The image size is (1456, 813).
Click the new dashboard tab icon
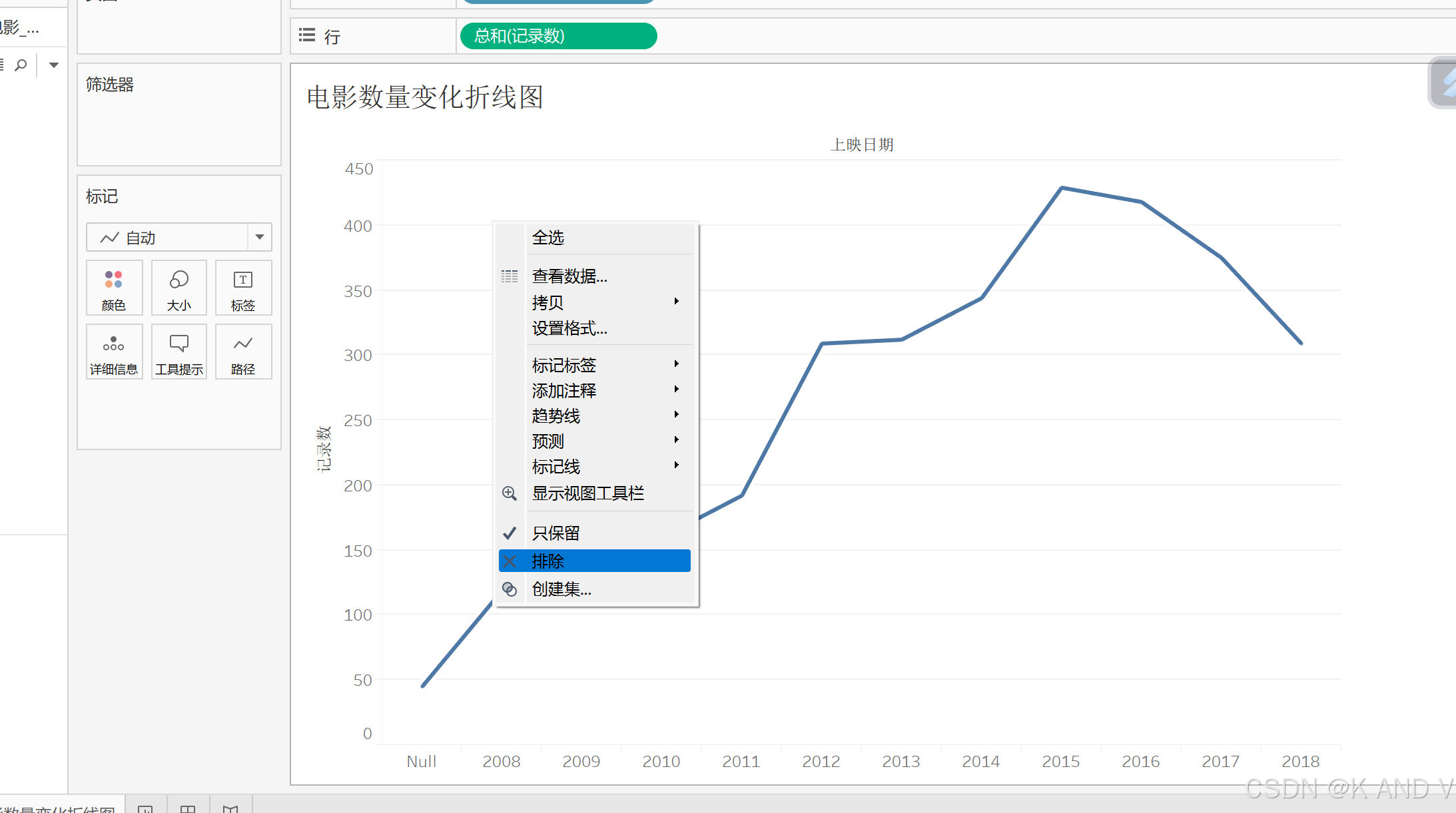188,808
